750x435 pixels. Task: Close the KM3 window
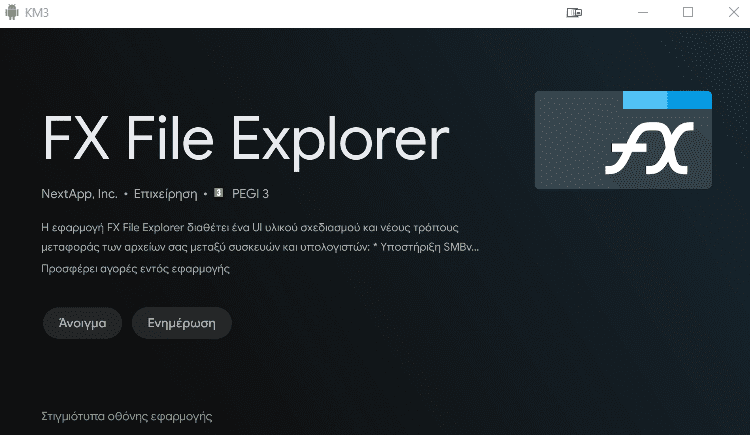(734, 12)
